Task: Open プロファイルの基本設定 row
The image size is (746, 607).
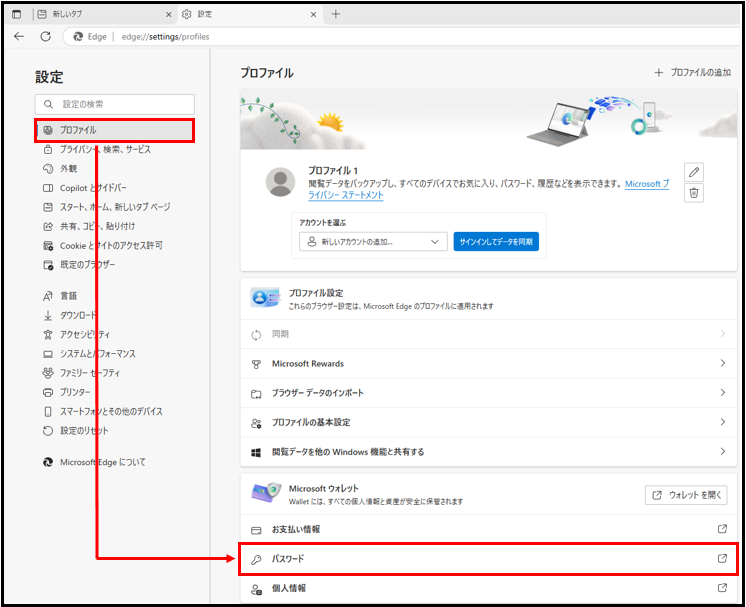Action: [489, 422]
